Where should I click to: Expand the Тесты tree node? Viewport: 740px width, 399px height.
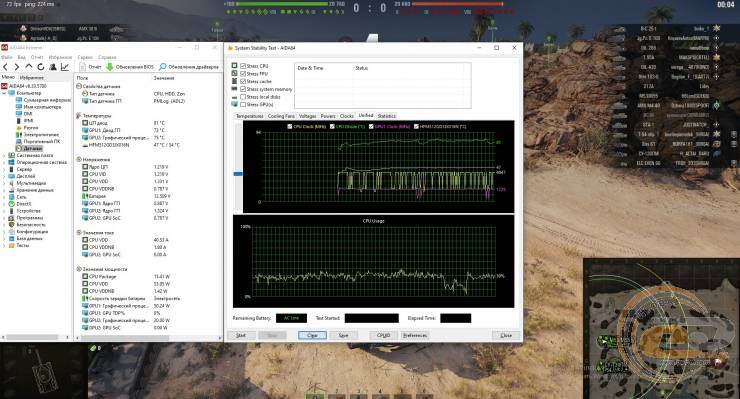[4, 246]
